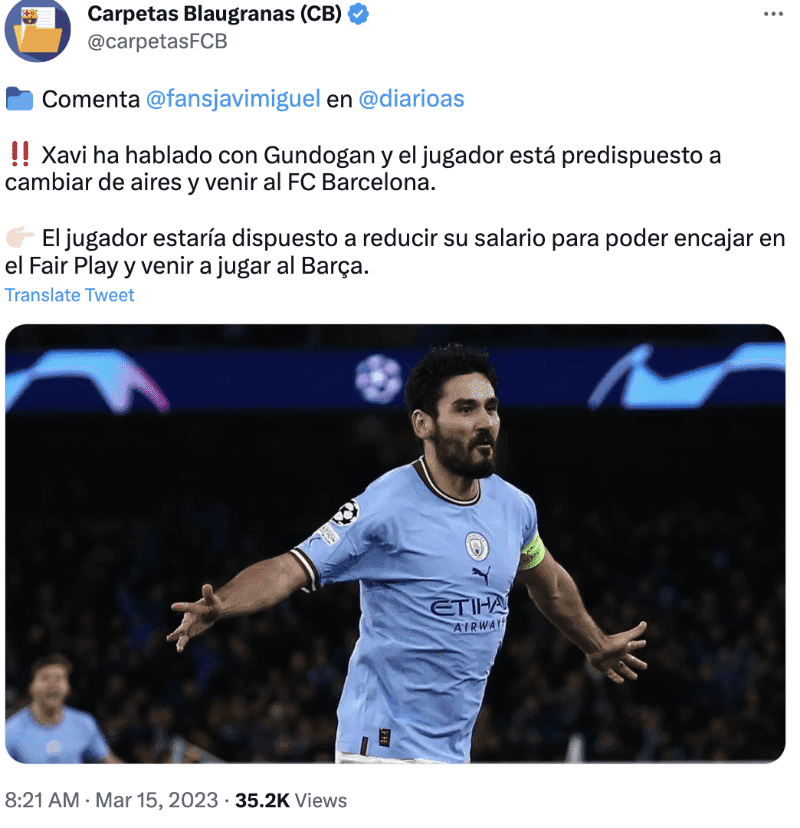Viewport: 800px width, 828px height.
Task: Open the @diarioas mention
Action: click(x=411, y=99)
